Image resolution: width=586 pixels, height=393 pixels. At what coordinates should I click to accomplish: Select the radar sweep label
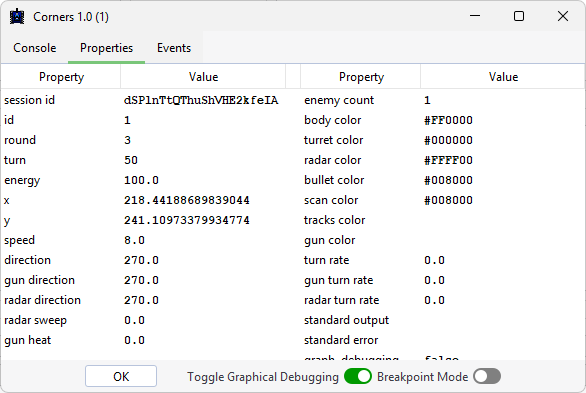click(36, 320)
